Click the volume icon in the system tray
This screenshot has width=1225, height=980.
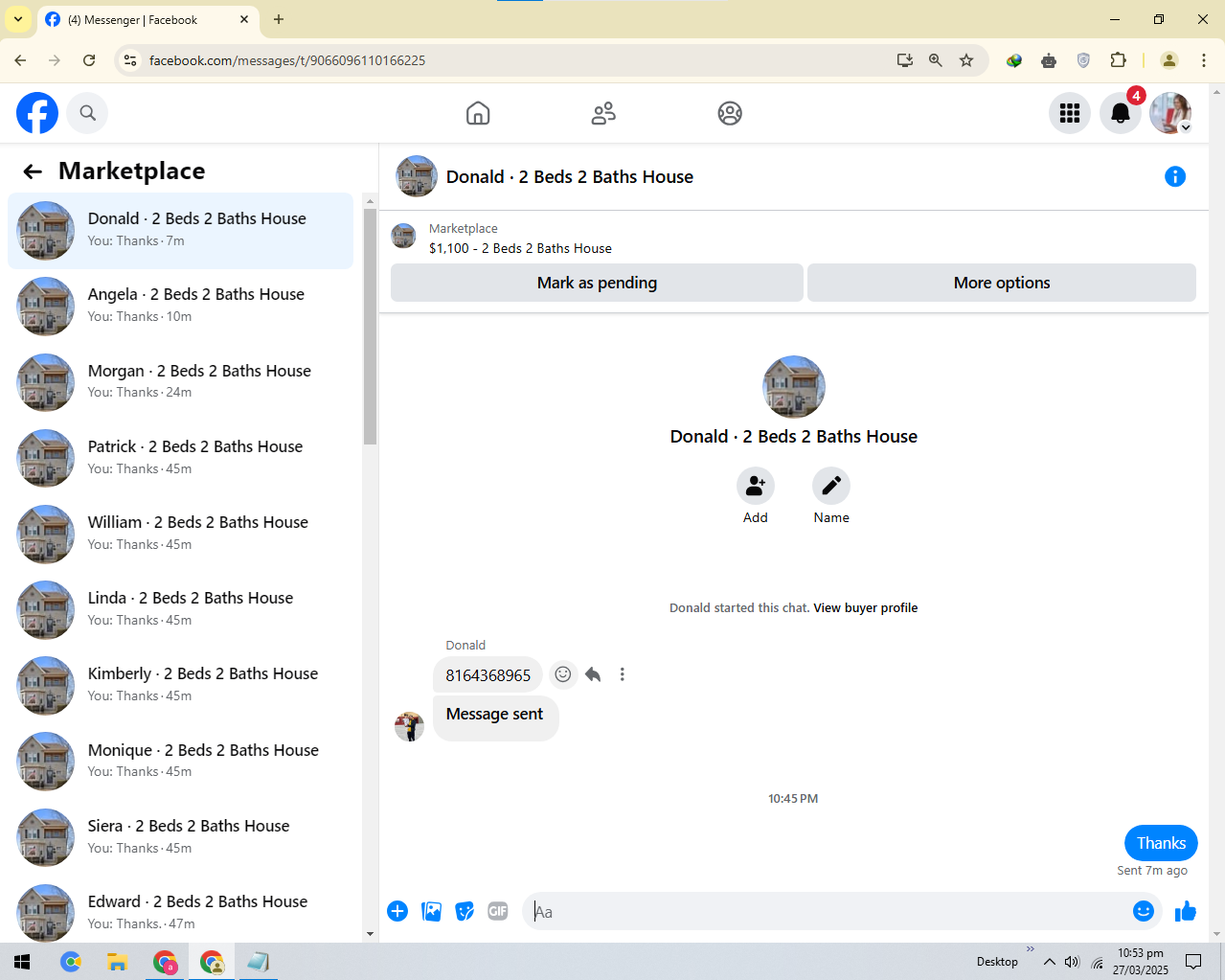coord(1072,962)
